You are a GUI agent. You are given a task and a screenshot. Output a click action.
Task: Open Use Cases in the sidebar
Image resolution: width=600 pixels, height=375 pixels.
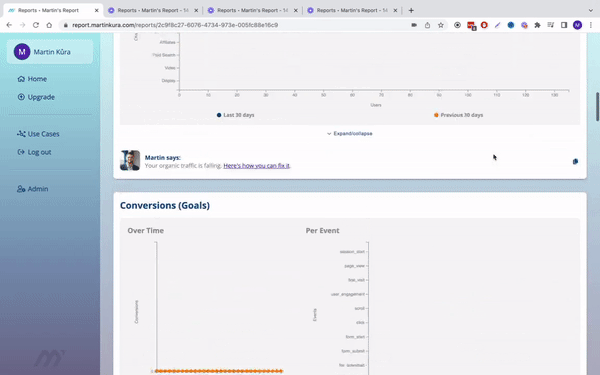38,134
